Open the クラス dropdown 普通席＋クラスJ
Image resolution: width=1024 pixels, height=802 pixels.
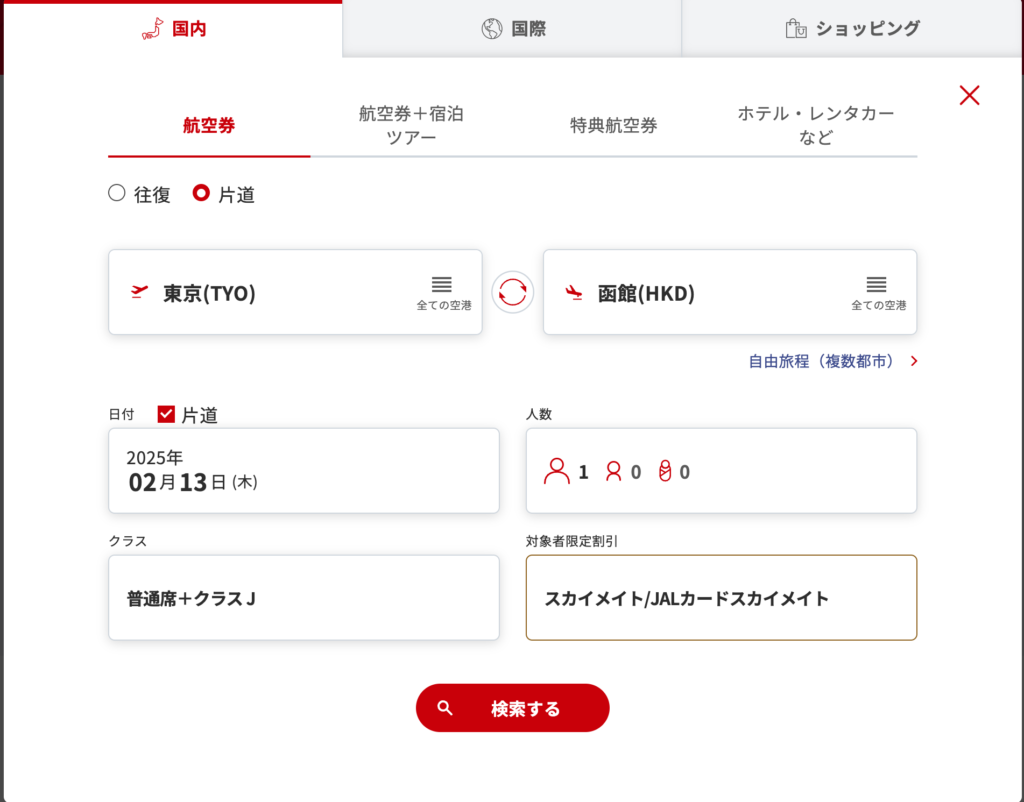click(x=304, y=598)
